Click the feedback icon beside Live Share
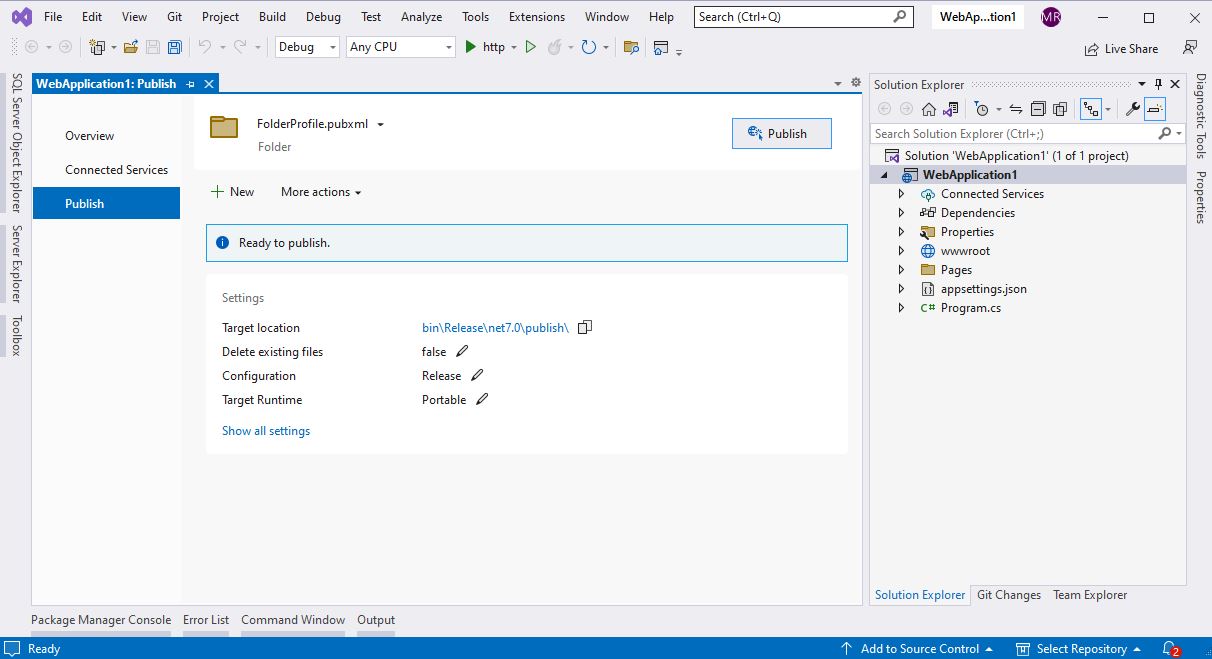 (x=1190, y=48)
